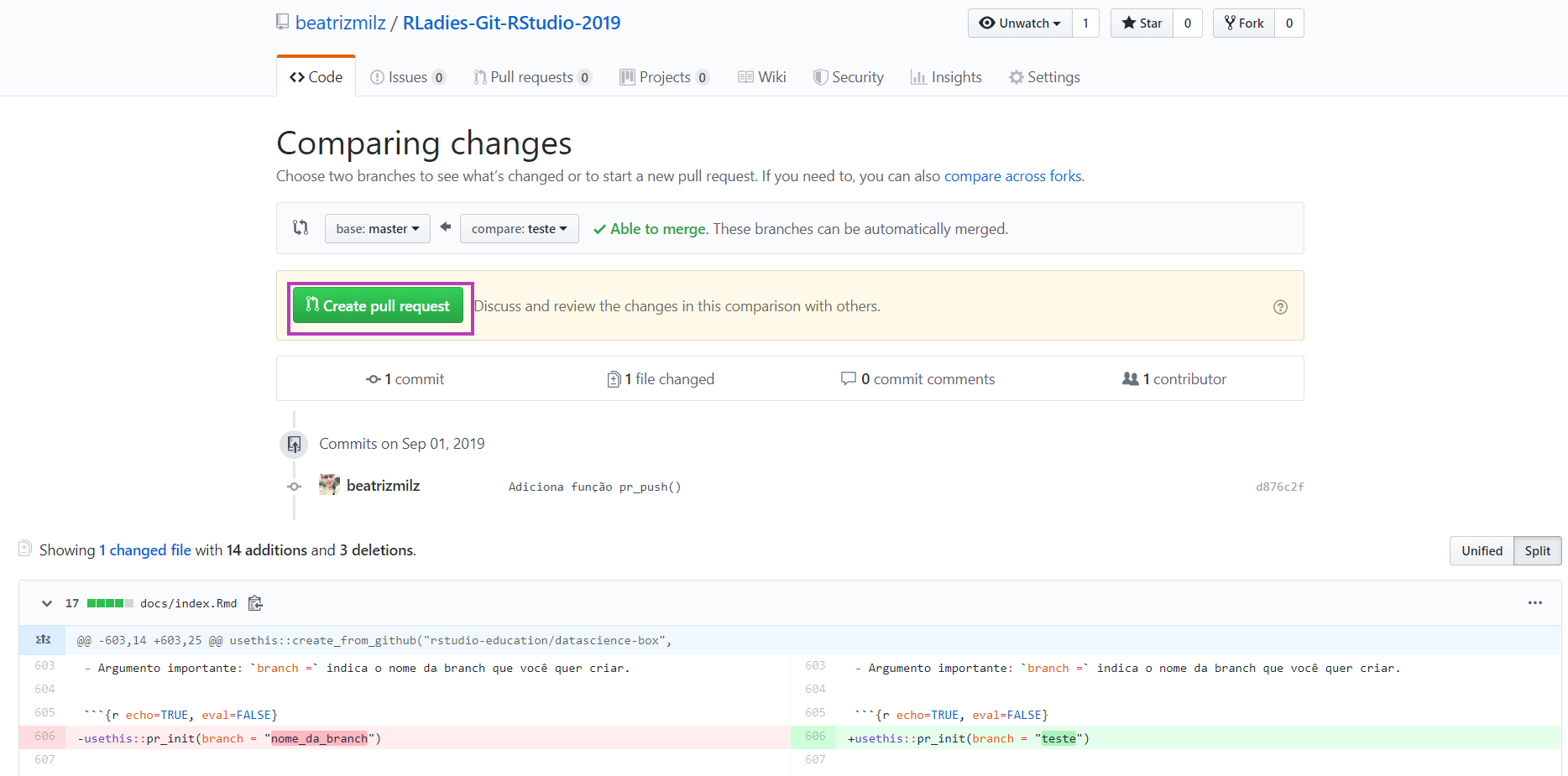The image size is (1568, 776).
Task: Click the diffstat bar for docs/index.Rmd
Action: pos(110,603)
